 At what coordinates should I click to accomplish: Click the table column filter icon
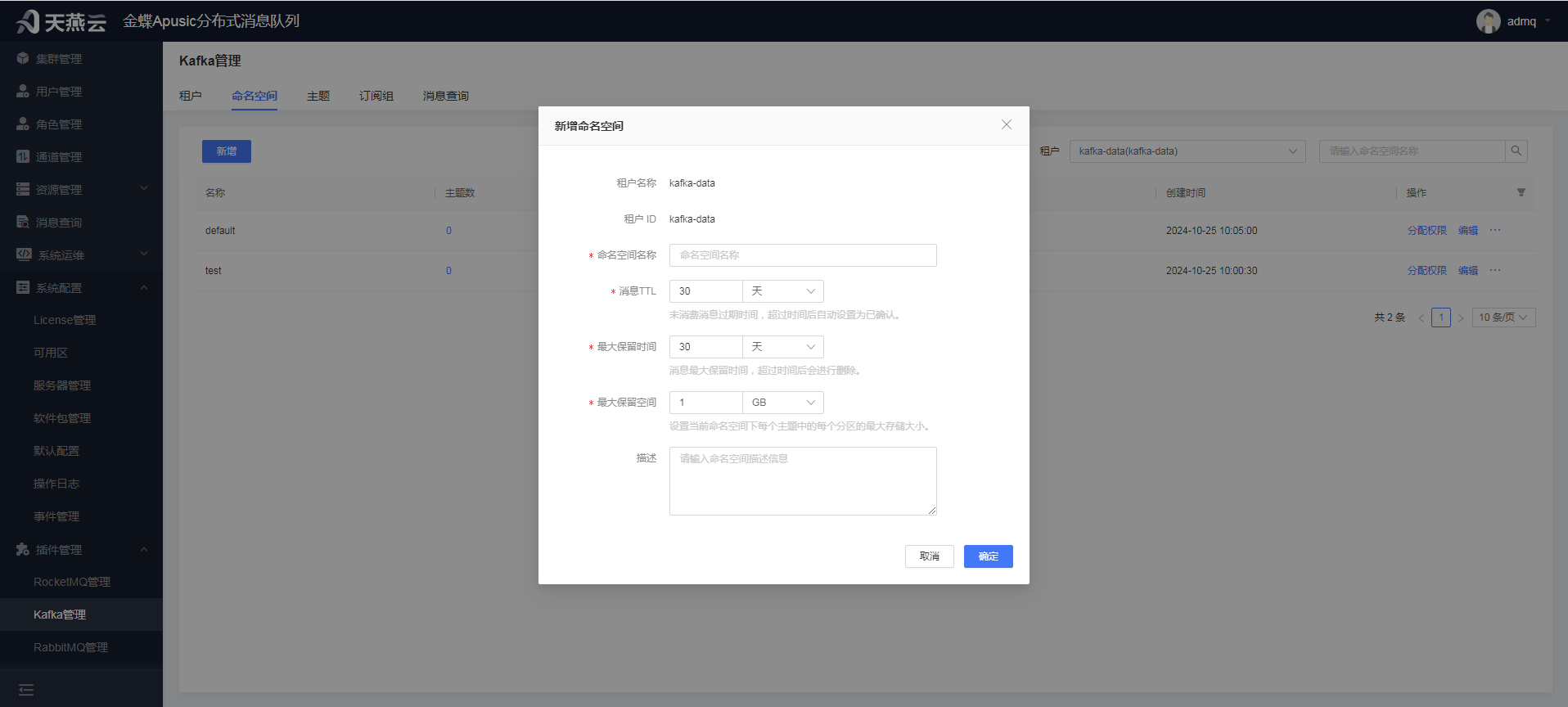click(1521, 192)
